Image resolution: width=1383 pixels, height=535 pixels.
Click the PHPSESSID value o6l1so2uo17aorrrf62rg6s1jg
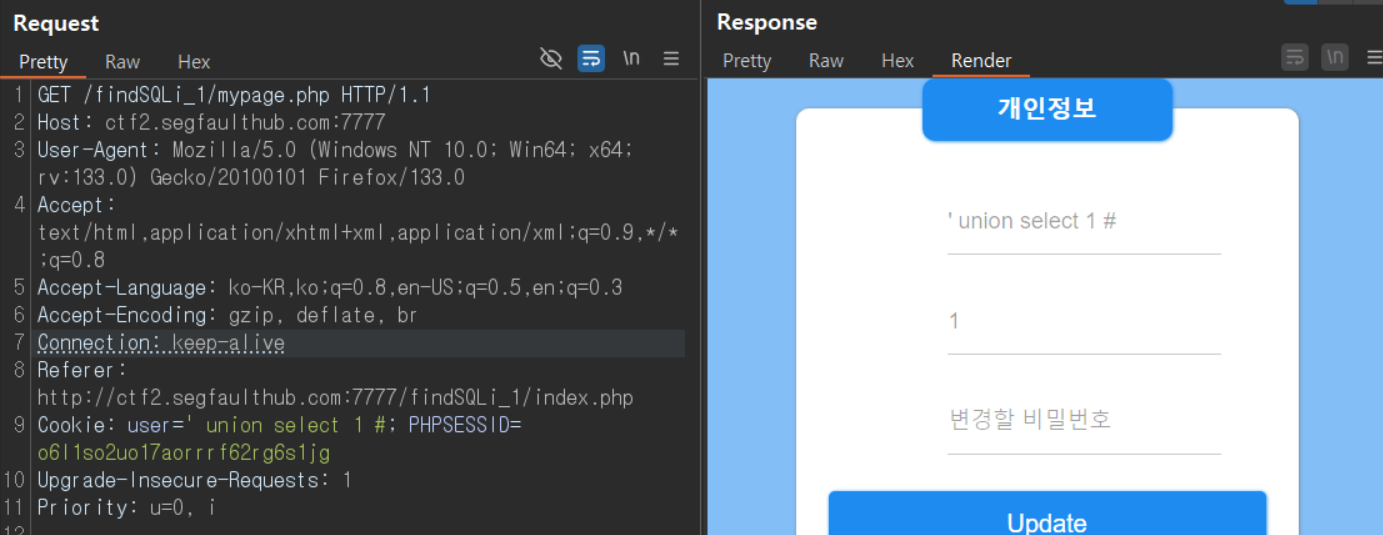[x=183, y=453]
